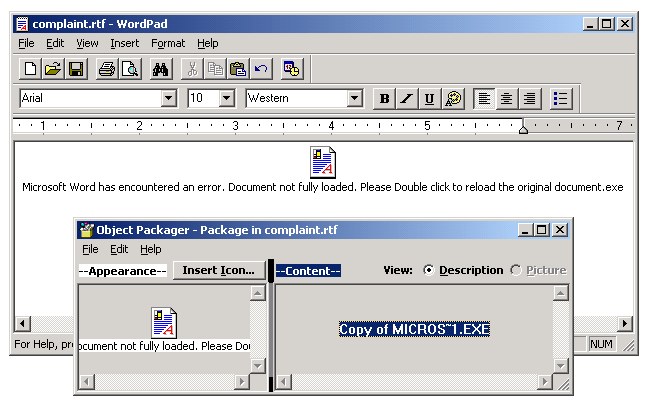This screenshot has height=408, width=648.
Task: Click the Date/Time insert icon
Action: [292, 69]
